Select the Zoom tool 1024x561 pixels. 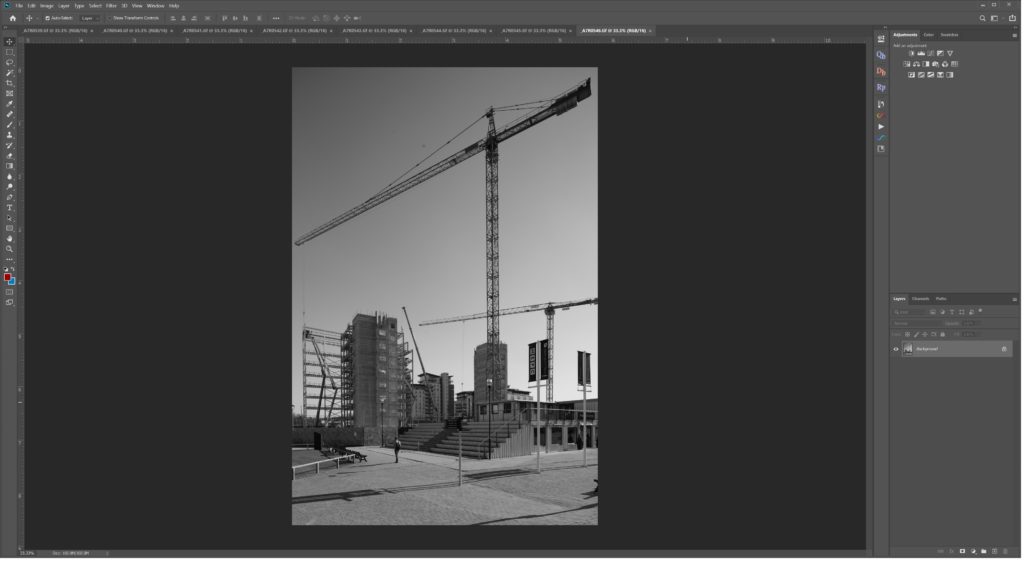[x=10, y=249]
